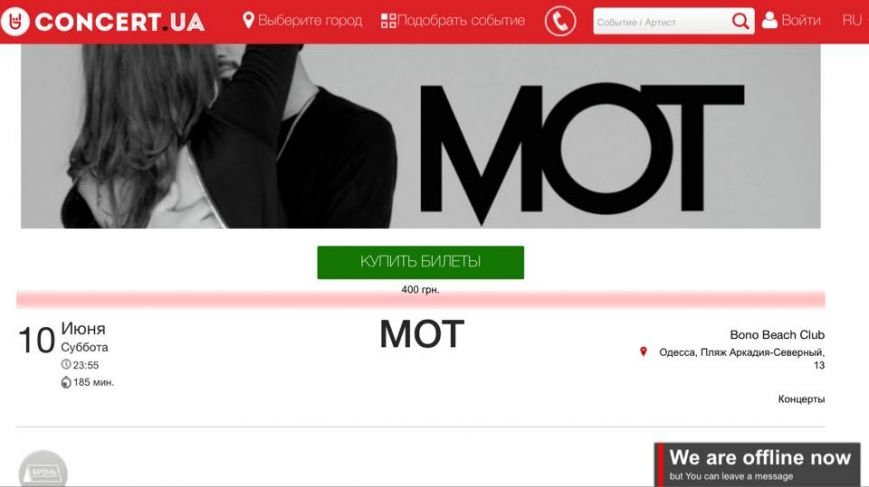Click the phone call icon in the header
The width and height of the screenshot is (869, 487).
[560, 22]
